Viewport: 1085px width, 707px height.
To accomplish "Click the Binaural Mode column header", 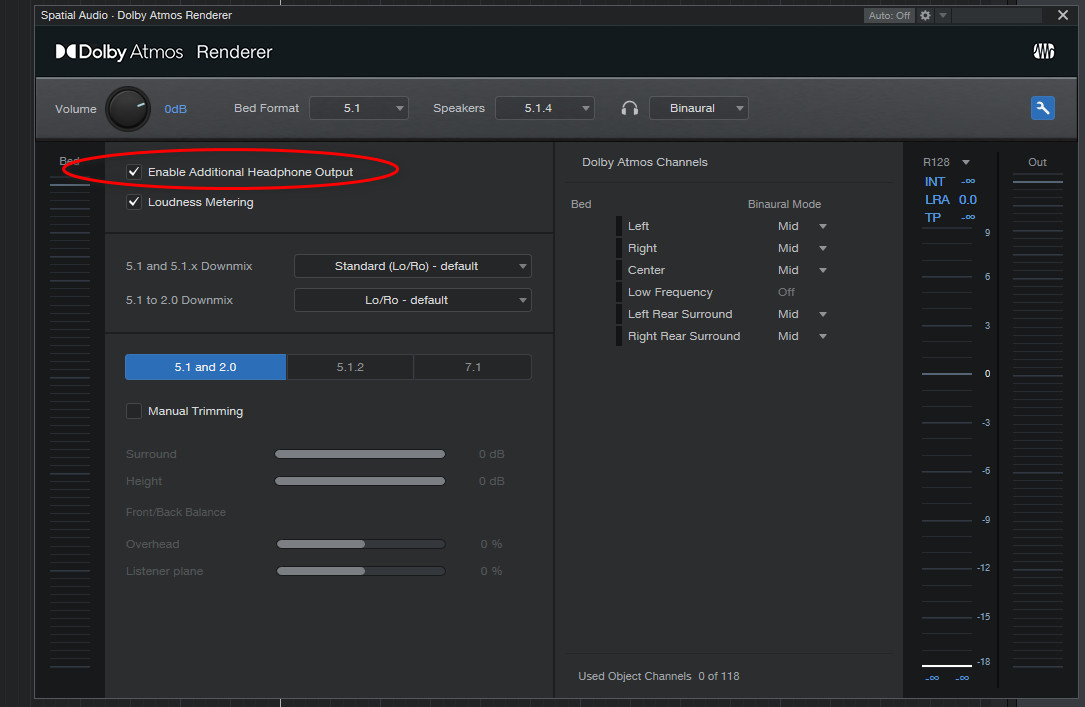I will [x=784, y=204].
